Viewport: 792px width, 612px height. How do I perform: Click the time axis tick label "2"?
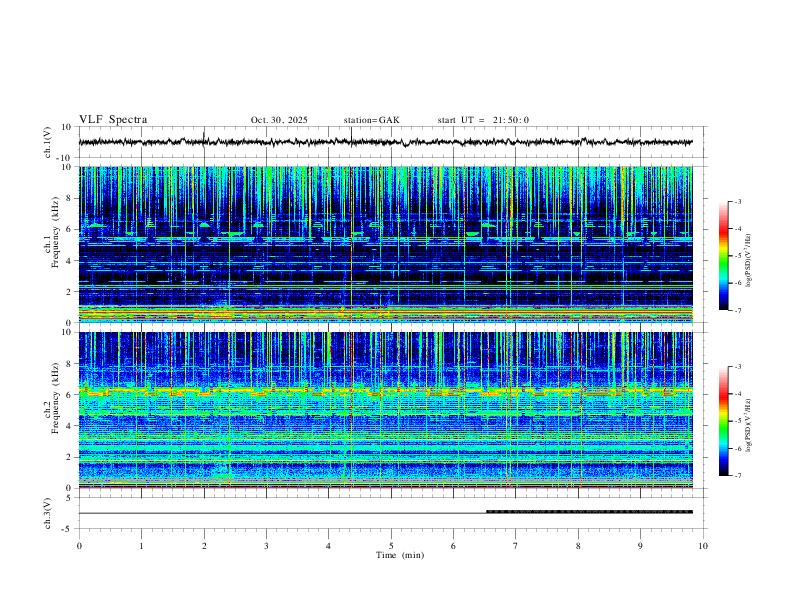pos(204,546)
